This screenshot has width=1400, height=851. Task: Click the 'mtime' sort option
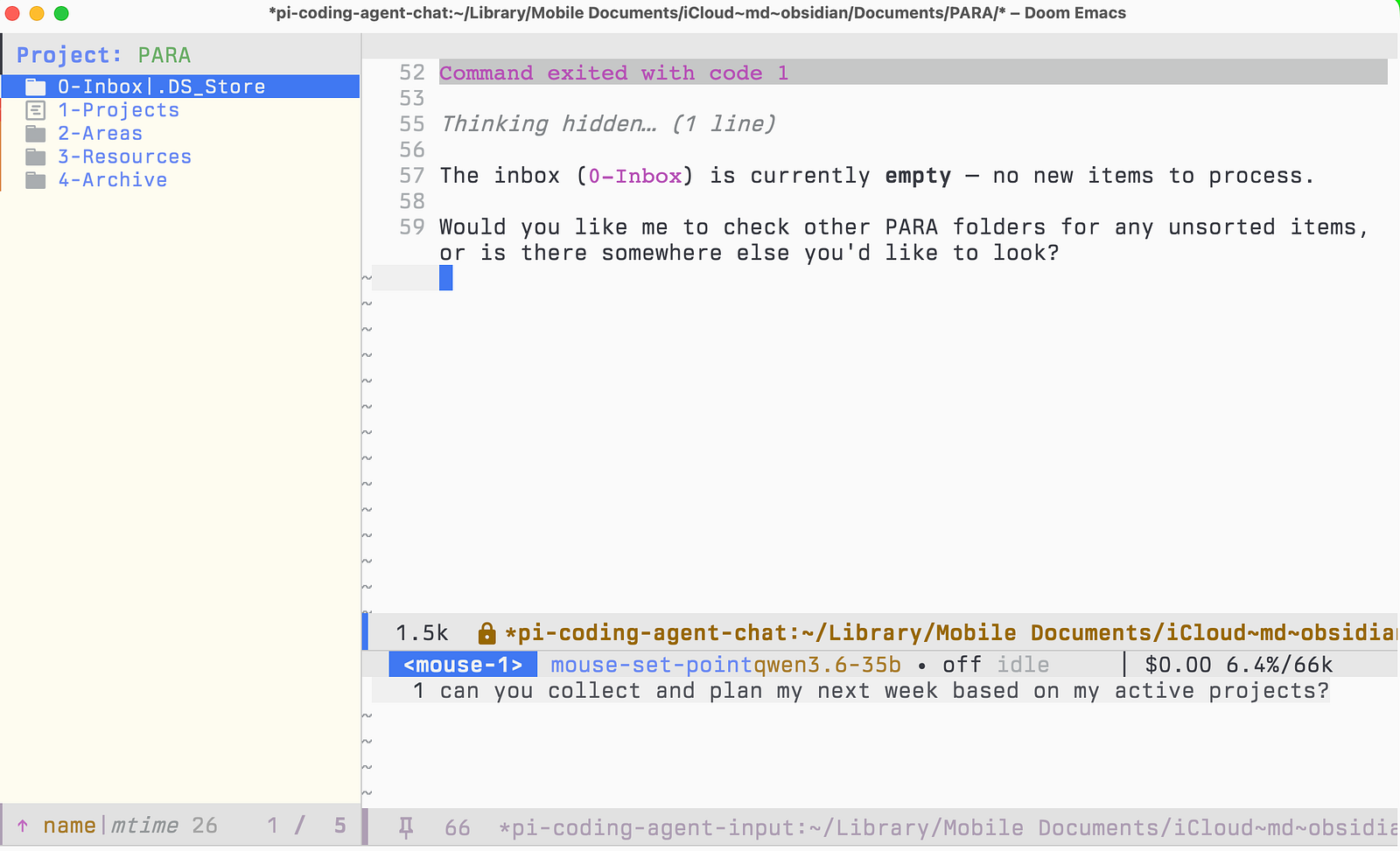click(144, 826)
